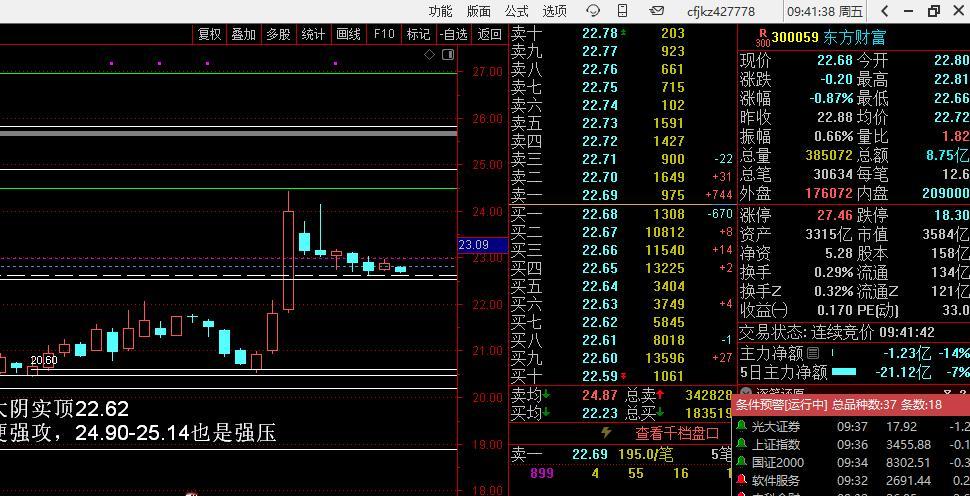The height and width of the screenshot is (496, 970).
Task: Open the 版面 menu
Action: (479, 11)
